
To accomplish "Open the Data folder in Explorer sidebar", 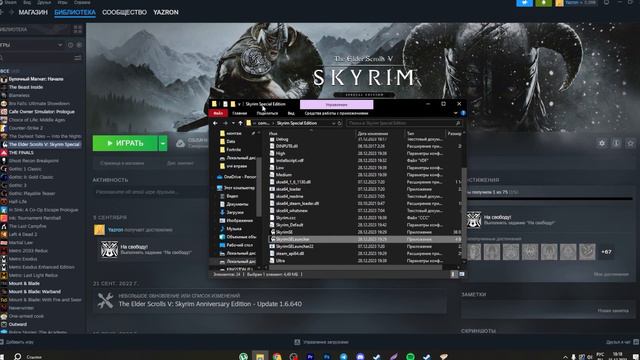I will point(231,142).
